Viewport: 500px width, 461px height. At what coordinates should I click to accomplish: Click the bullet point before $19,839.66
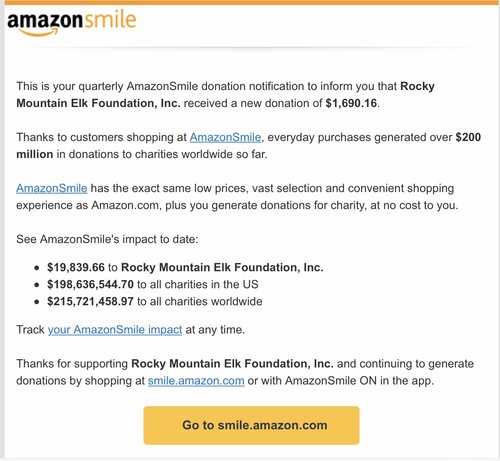(37, 268)
